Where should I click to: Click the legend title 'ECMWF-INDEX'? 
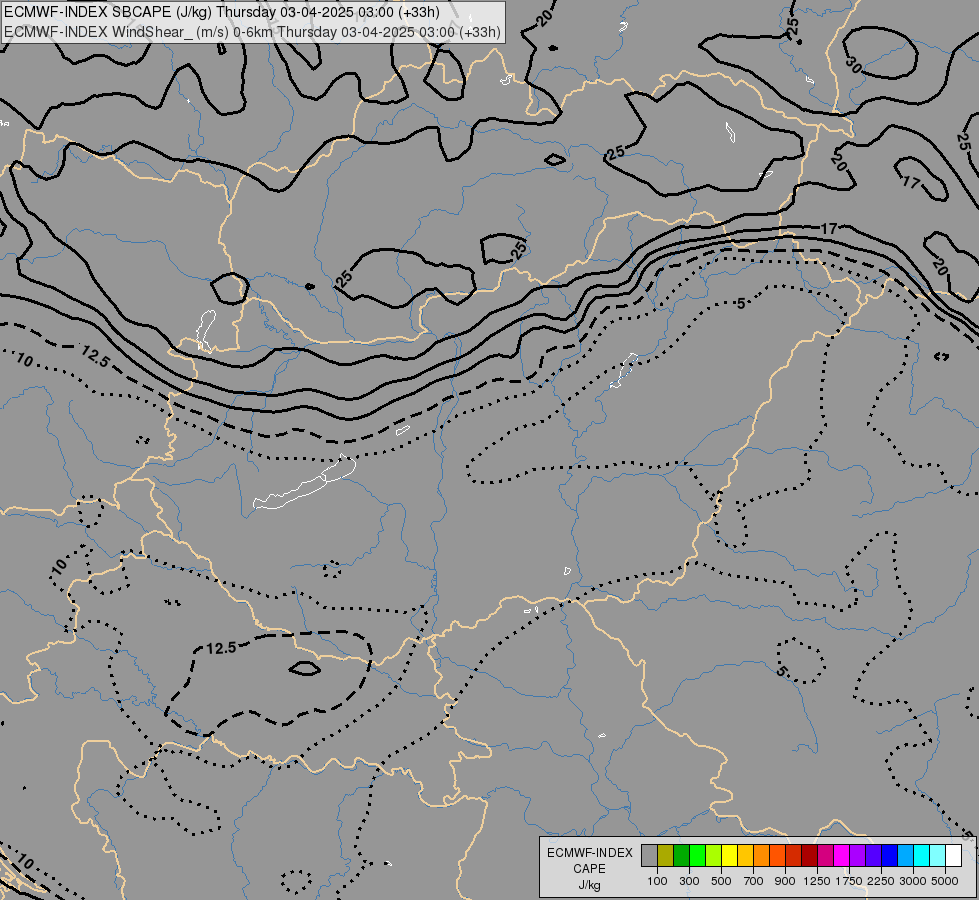coord(589,853)
